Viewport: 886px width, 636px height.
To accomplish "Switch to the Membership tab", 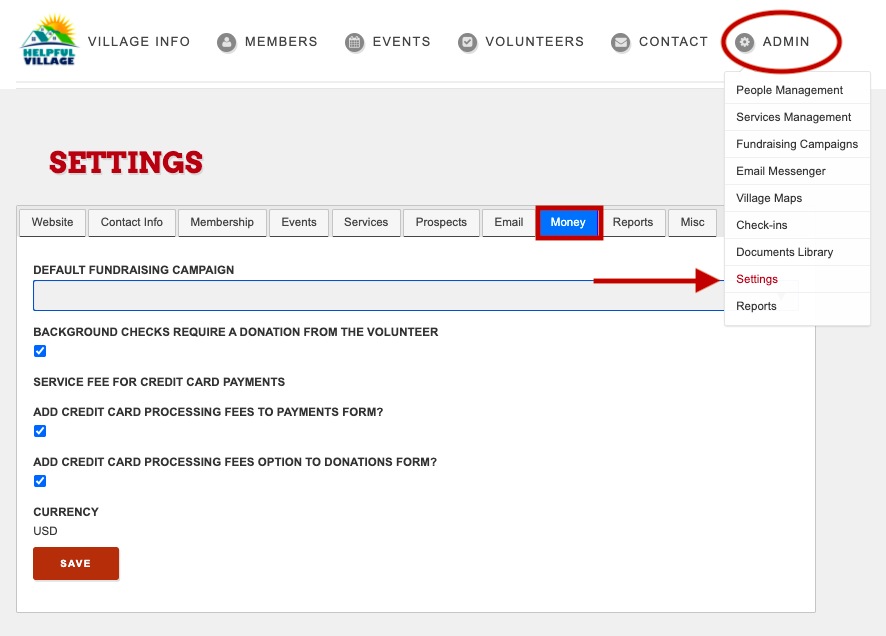I will 222,223.
